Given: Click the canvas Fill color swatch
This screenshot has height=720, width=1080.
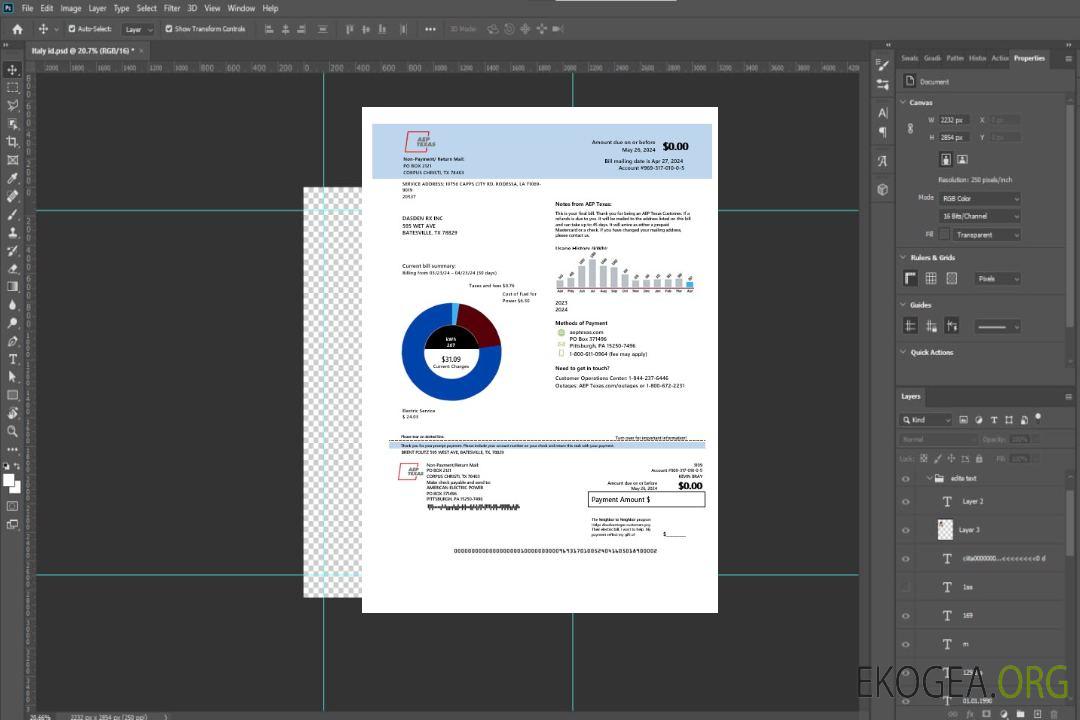Looking at the screenshot, I should 944,235.
